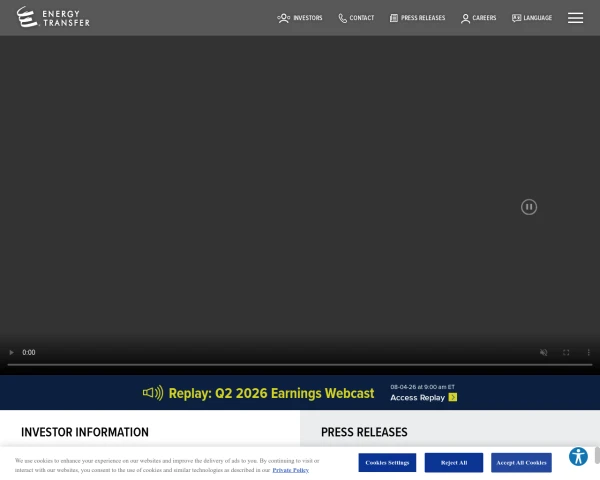Enter fullscreen video mode
Image resolution: width=600 pixels, height=480 pixels.
(566, 352)
